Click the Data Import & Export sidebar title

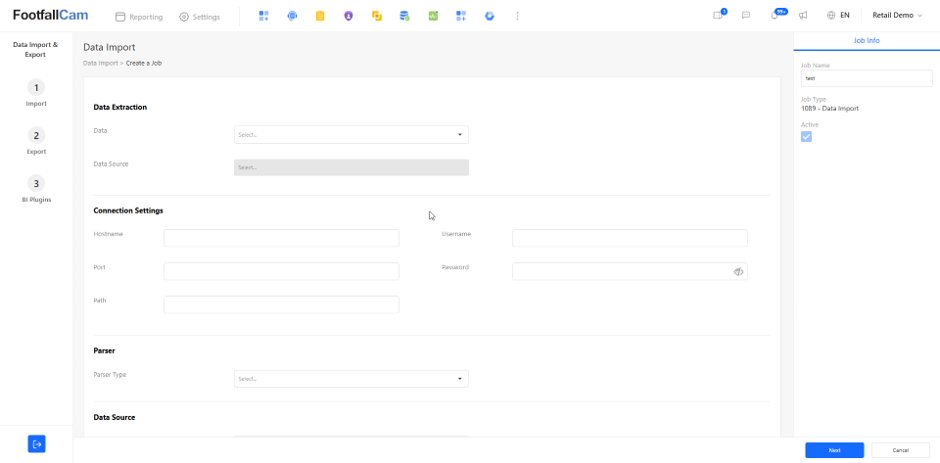point(36,49)
